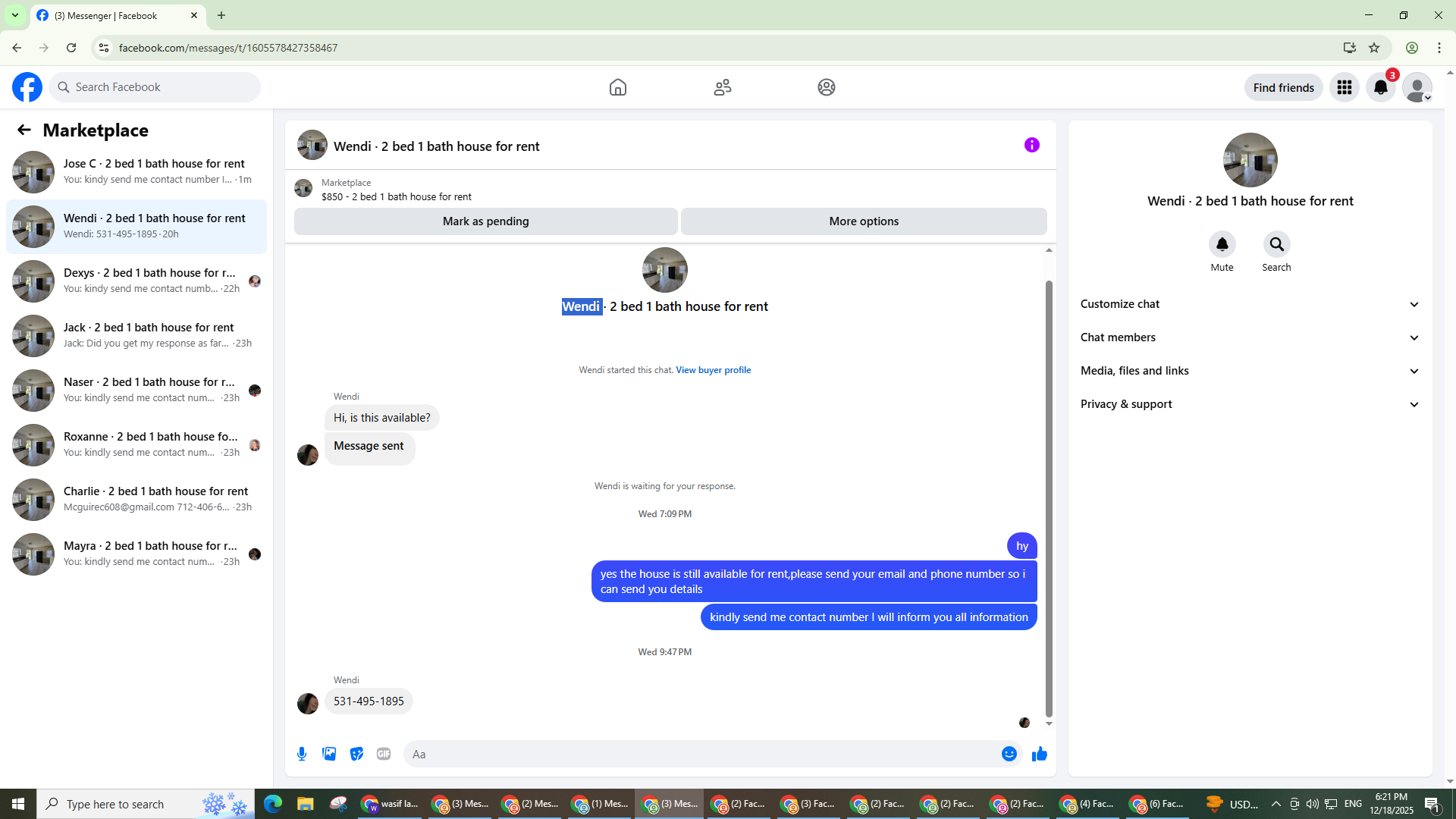Open Microsoft Edge from taskbar
The image size is (1456, 819).
pyautogui.click(x=272, y=804)
